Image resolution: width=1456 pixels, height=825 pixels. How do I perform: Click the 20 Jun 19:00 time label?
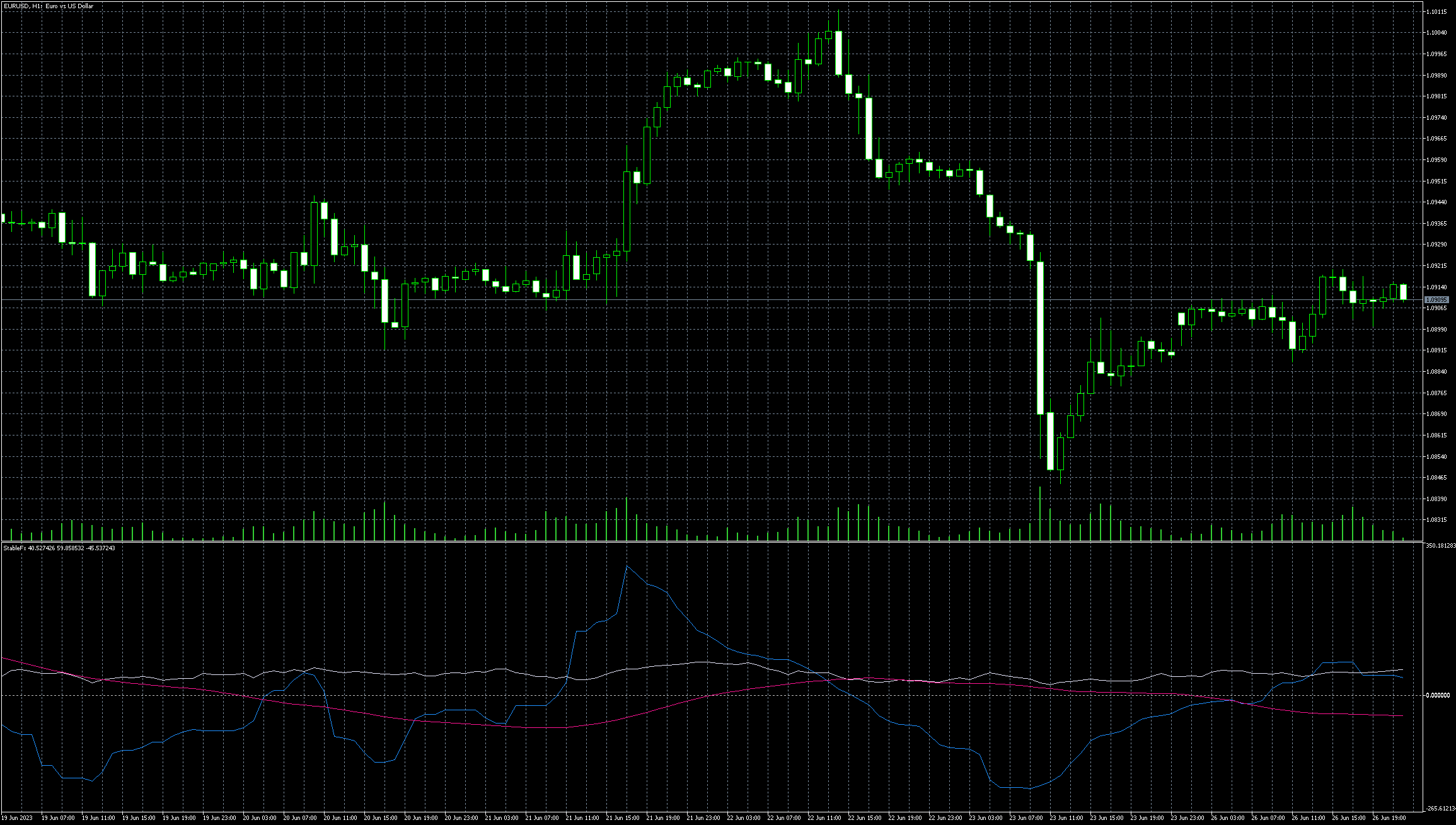click(x=421, y=818)
